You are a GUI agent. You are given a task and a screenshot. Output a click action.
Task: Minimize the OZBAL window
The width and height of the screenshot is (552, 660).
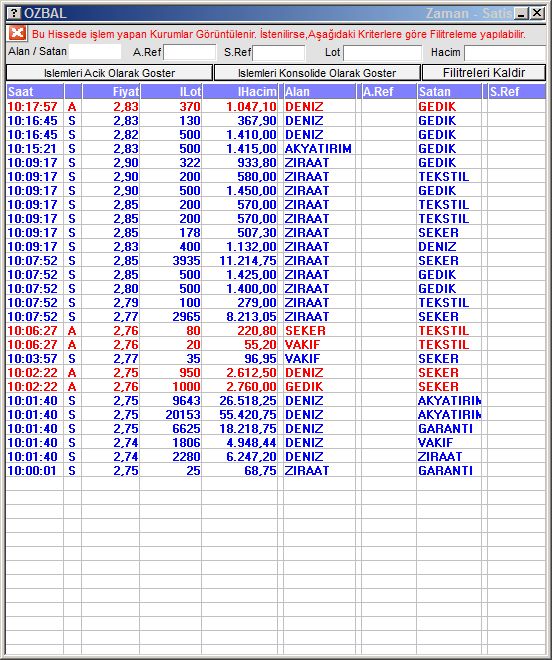click(522, 13)
